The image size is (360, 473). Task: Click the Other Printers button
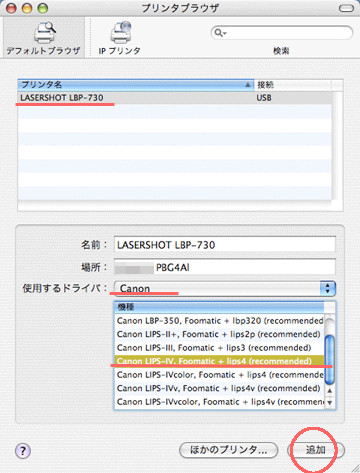pos(228,450)
